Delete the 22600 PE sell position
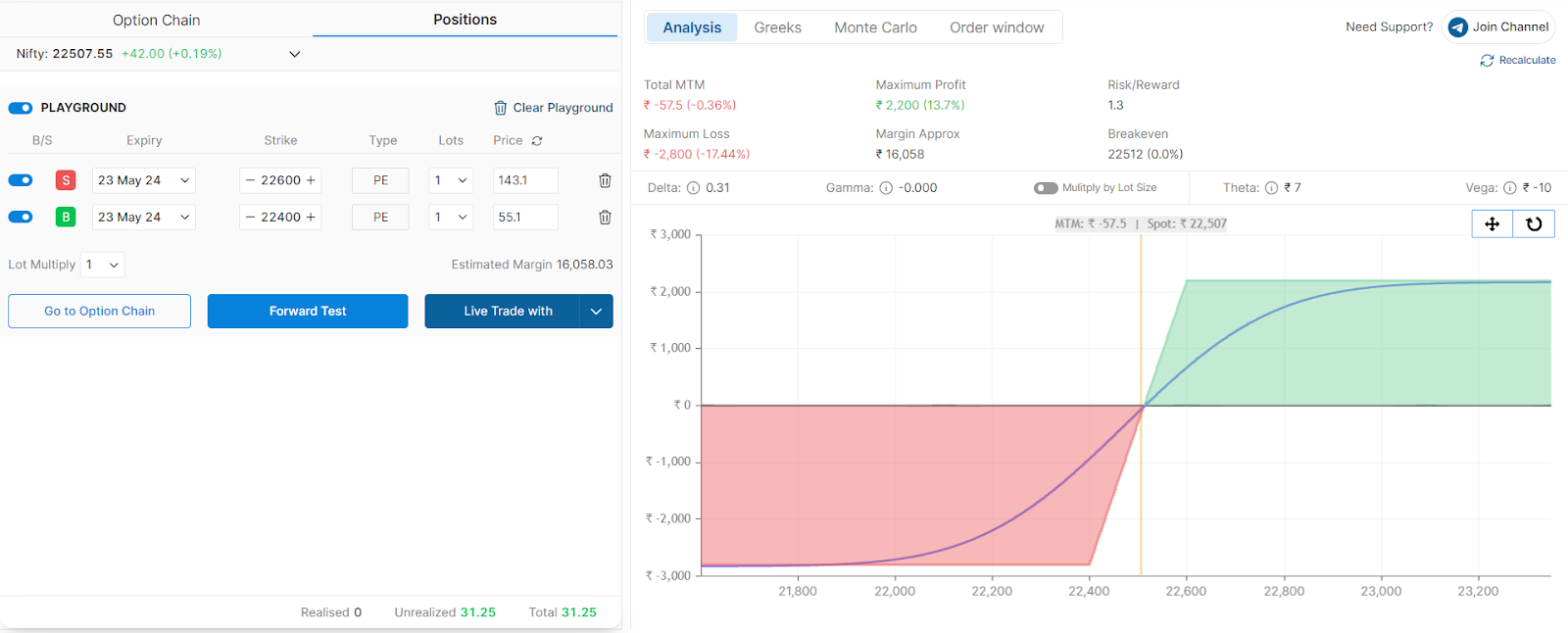Screen dimensions: 1568x633 tap(605, 180)
